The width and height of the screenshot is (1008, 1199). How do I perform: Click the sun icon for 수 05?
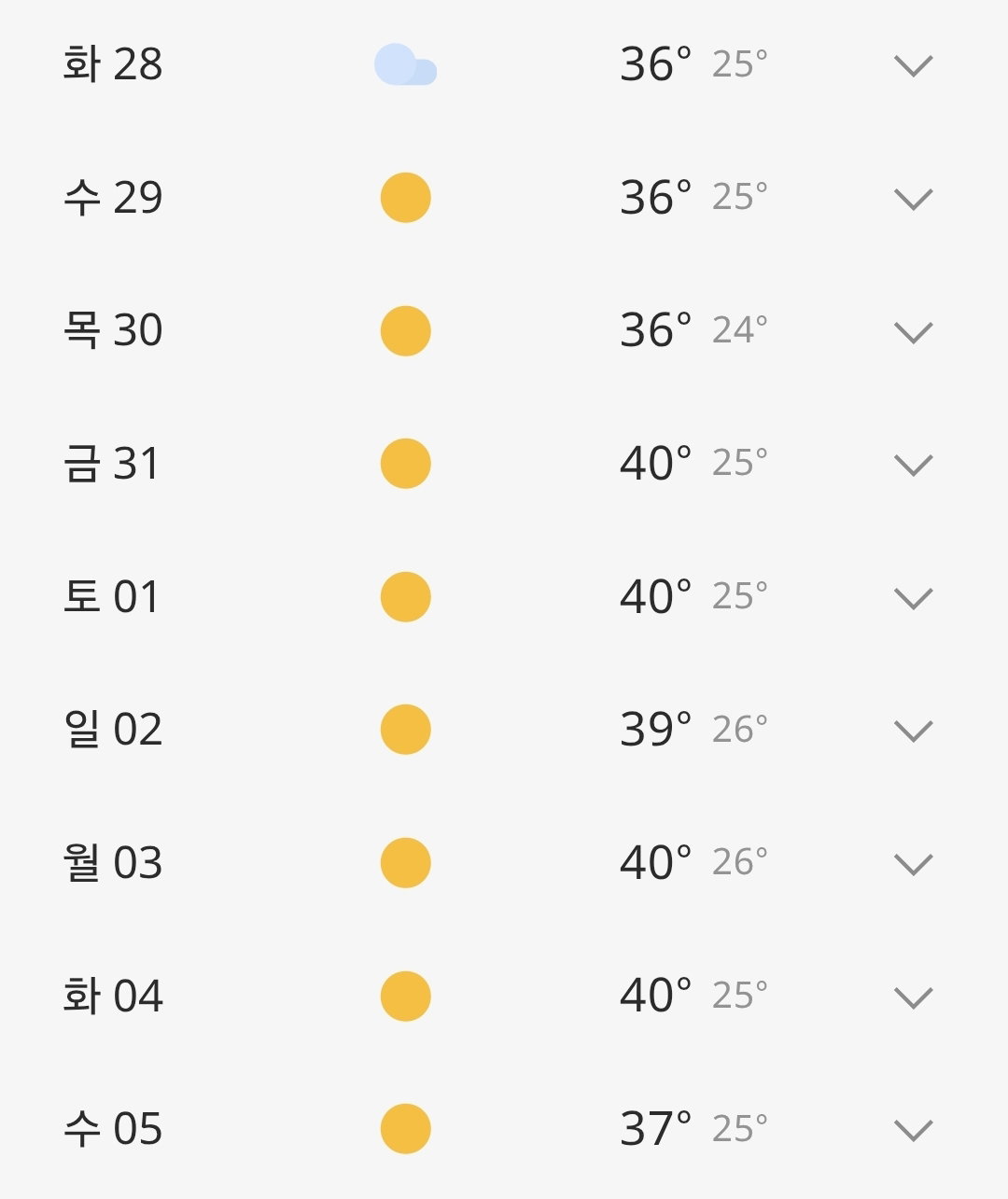pos(406,1129)
